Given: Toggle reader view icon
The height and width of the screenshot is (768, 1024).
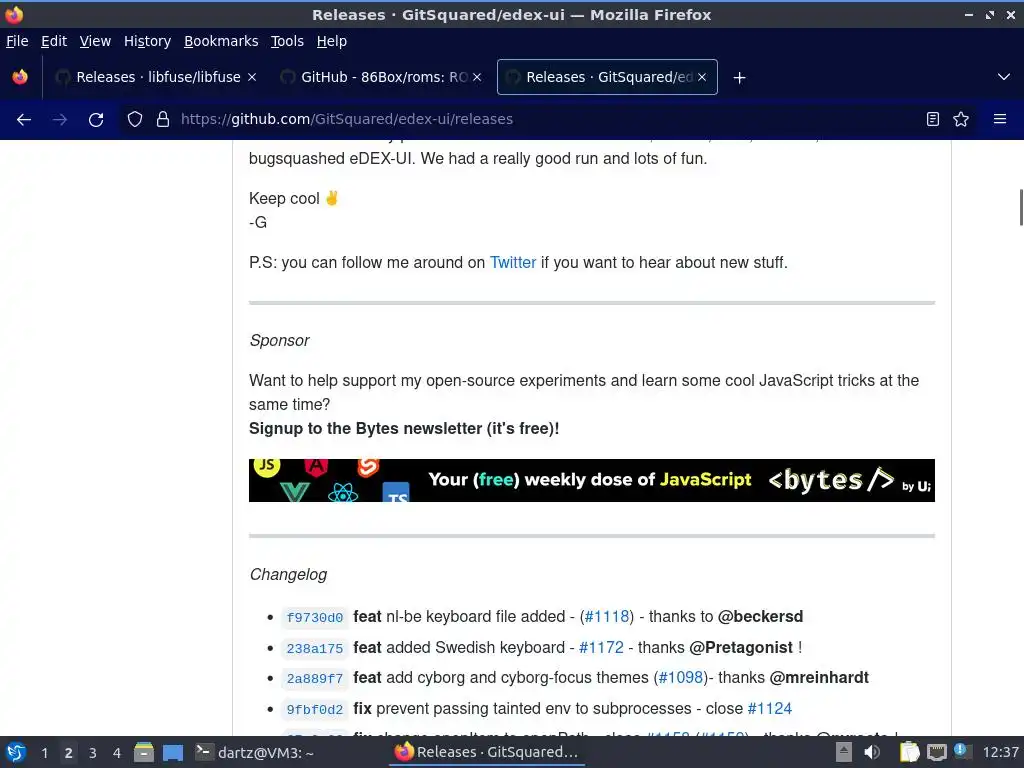Looking at the screenshot, I should pyautogui.click(x=933, y=119).
